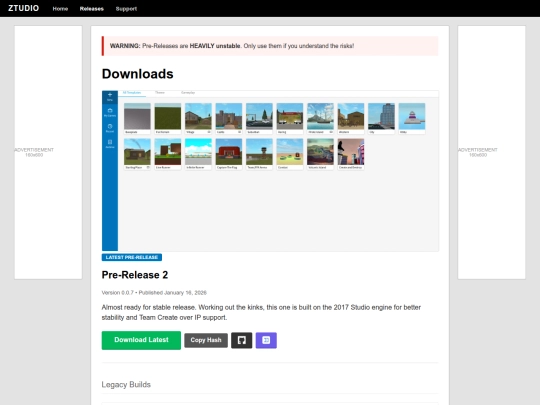The height and width of the screenshot is (405, 540).
Task: Select the Racing template thumbnail
Action: point(290,118)
